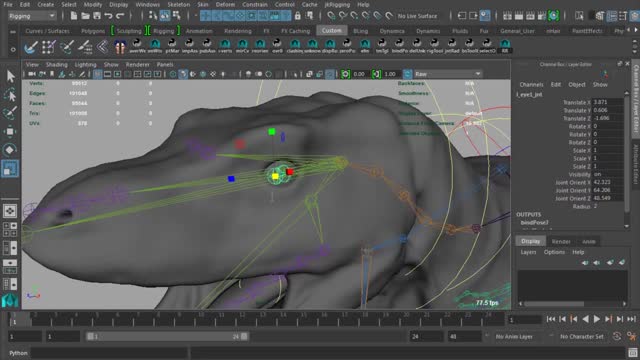Open the Skeleton menu
This screenshot has width=640, height=360.
[178, 4]
